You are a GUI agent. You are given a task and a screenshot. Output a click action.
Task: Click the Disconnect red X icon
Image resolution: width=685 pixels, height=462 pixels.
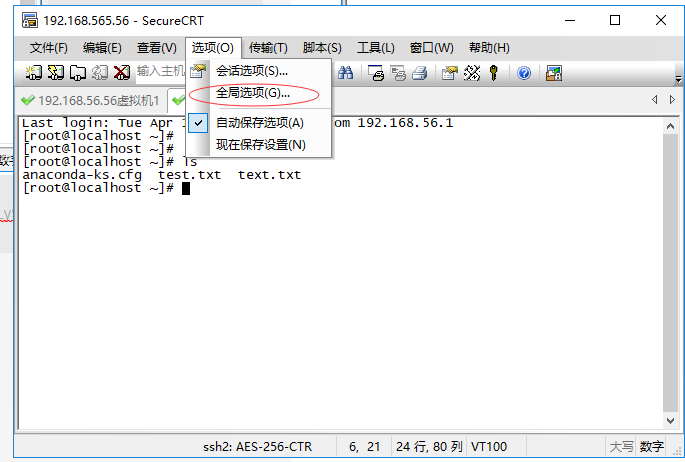click(x=121, y=72)
